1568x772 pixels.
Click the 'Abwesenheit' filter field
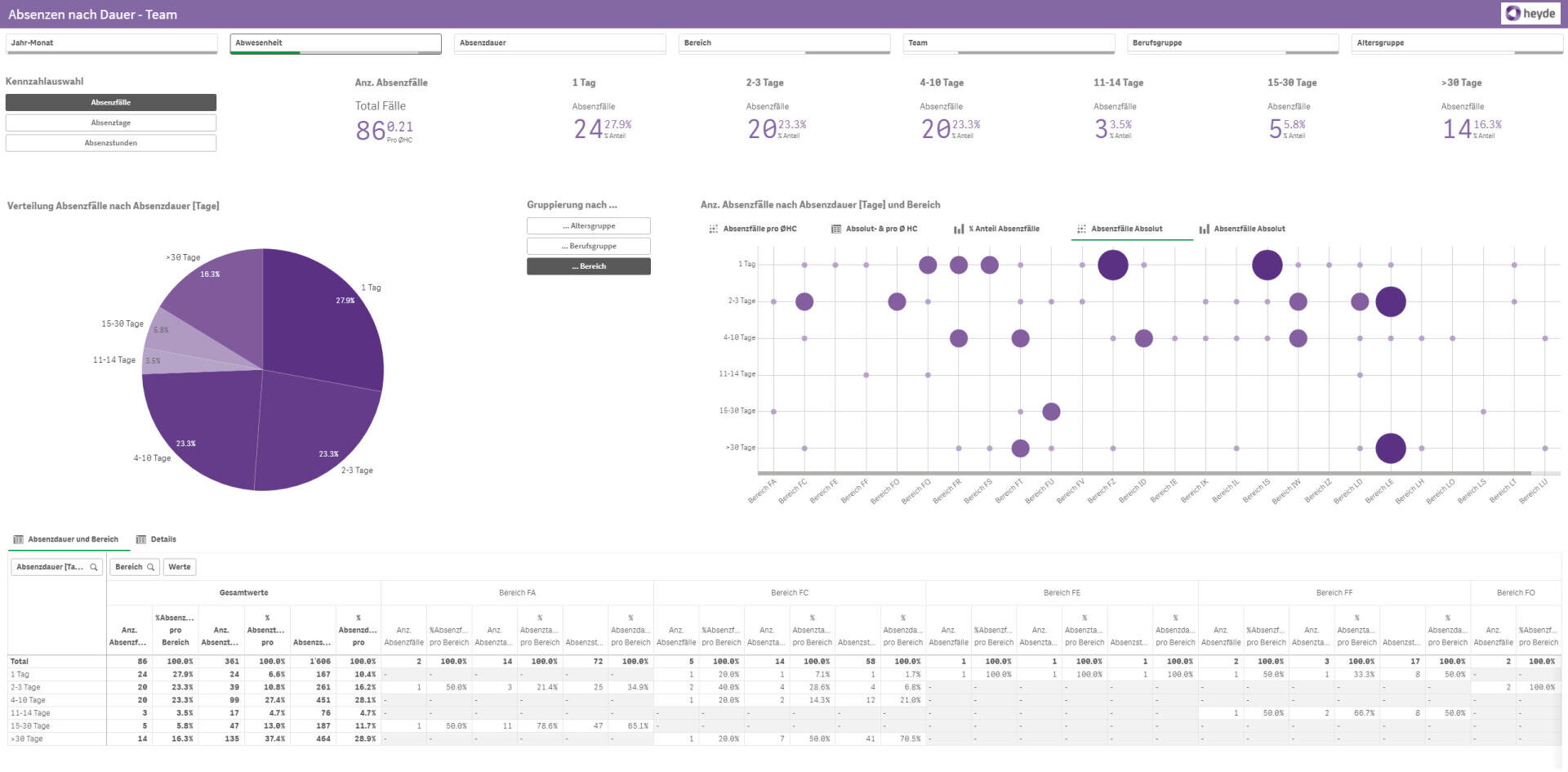point(335,42)
